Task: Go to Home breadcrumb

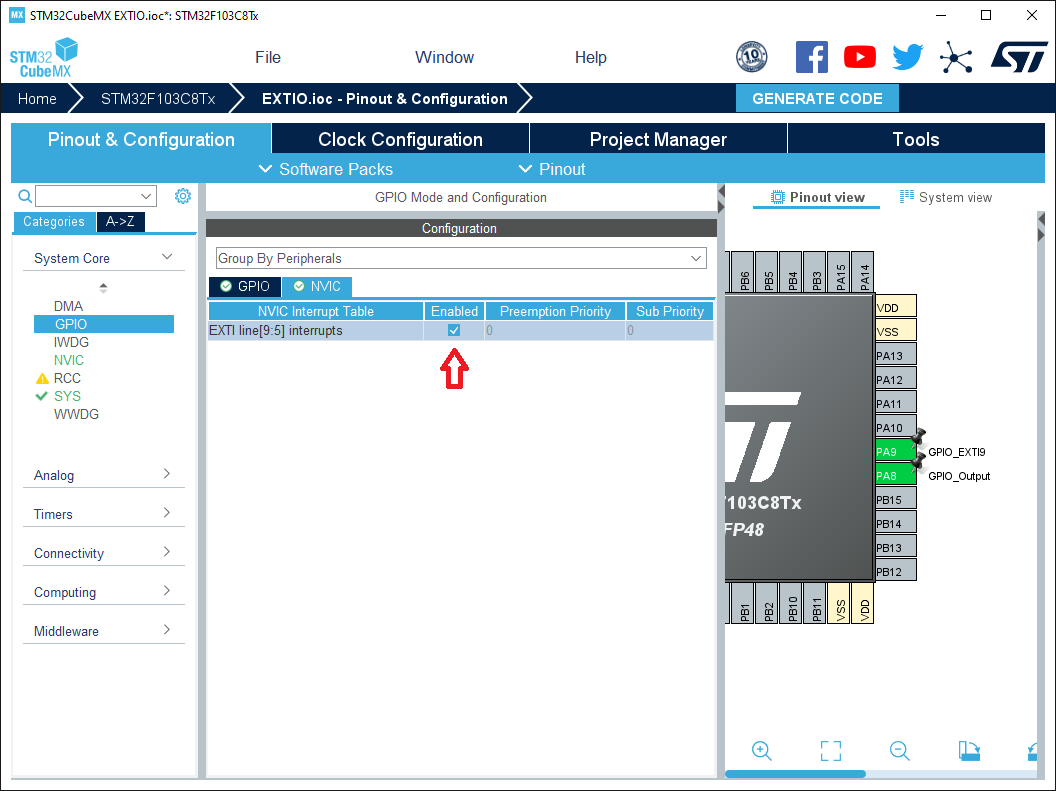Action: pyautogui.click(x=37, y=99)
